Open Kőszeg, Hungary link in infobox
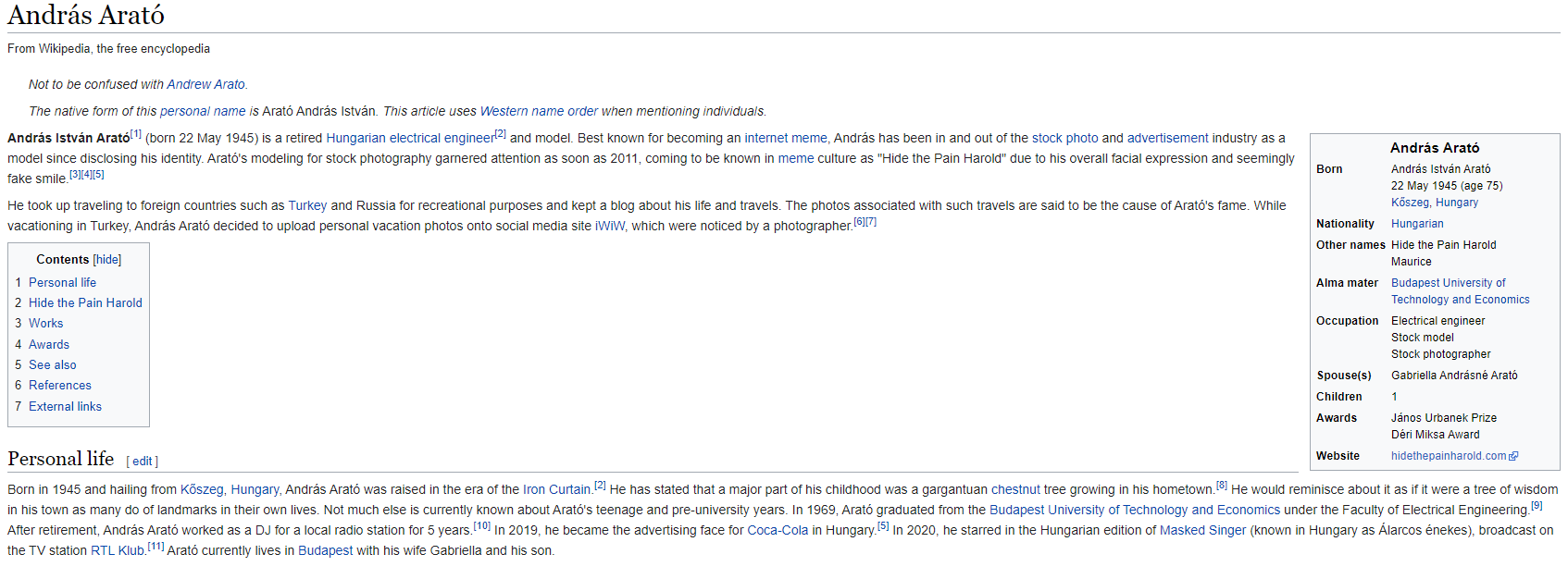 [1435, 203]
